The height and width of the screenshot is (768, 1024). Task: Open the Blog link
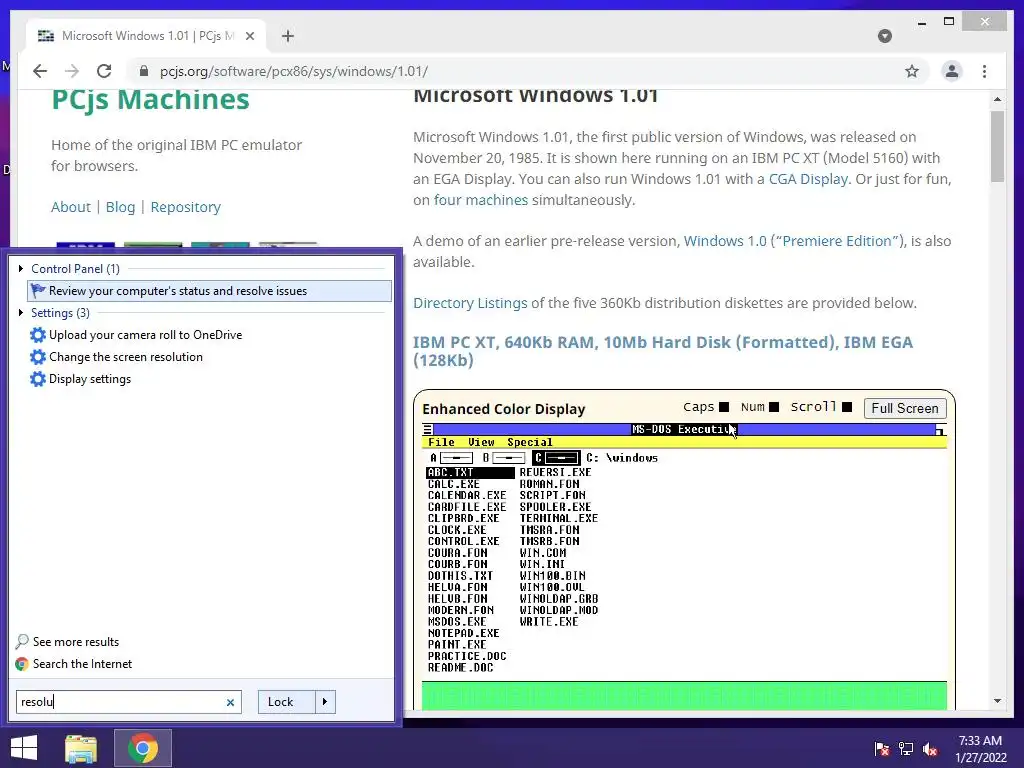click(120, 207)
